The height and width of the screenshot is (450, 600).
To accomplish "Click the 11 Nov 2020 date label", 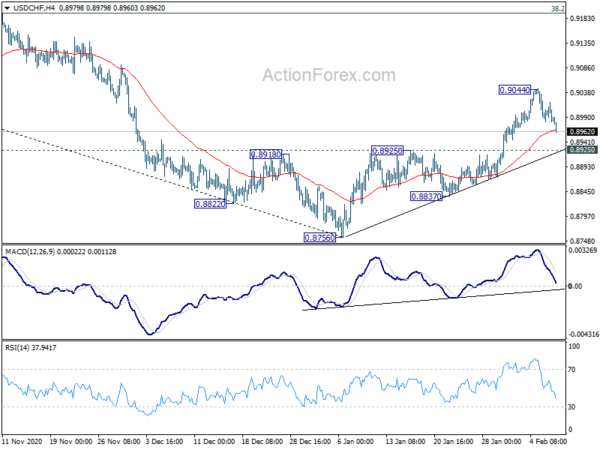I will (21, 441).
